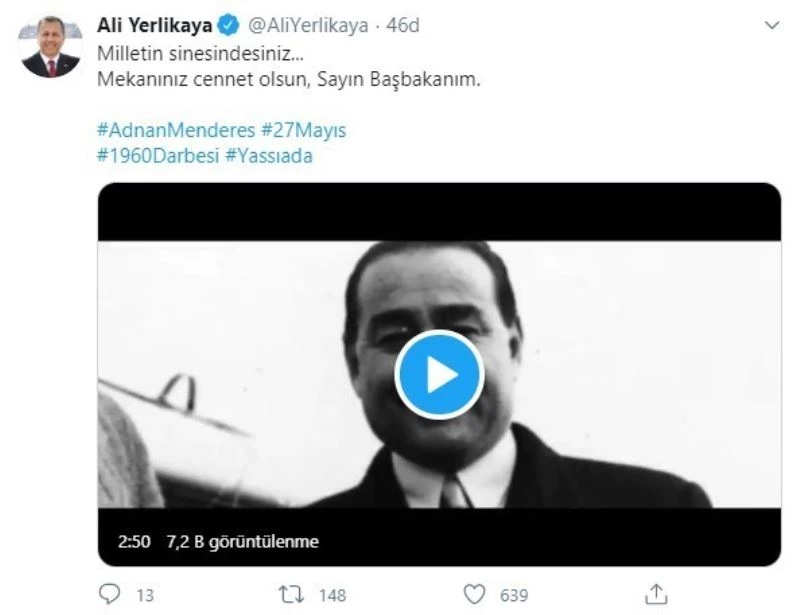This screenshot has width=800, height=615.
Task: Click the blue verified badge
Action: pos(229,25)
